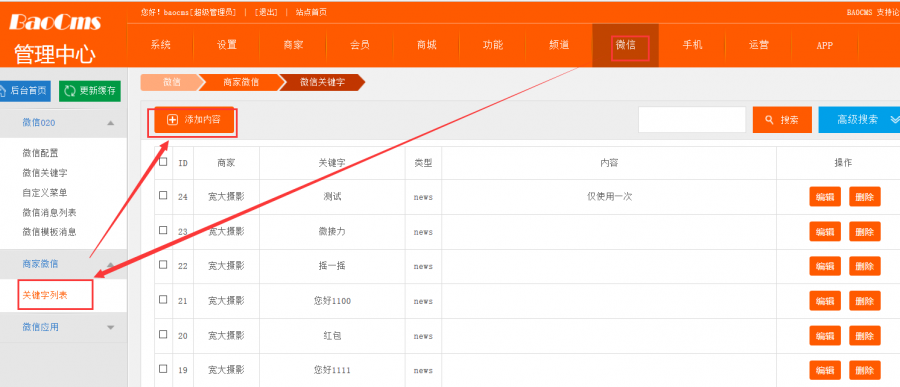Click the refresh icon on 更新缓存 button
Screen dimensions: 900x387
[x=70, y=91]
